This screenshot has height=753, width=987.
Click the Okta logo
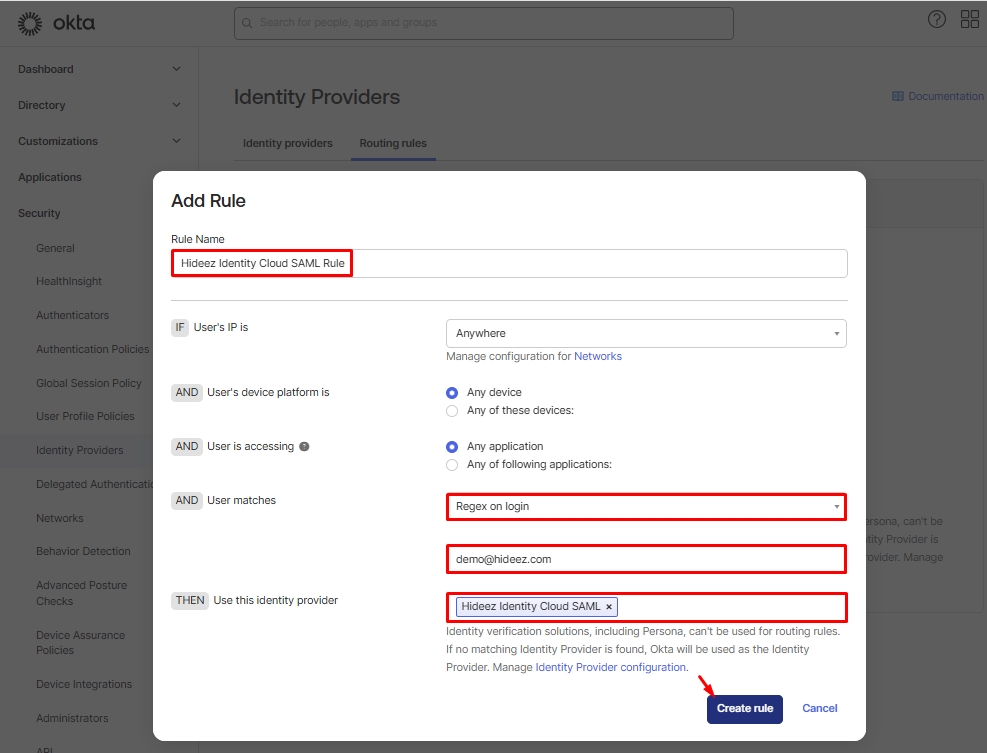pos(57,22)
